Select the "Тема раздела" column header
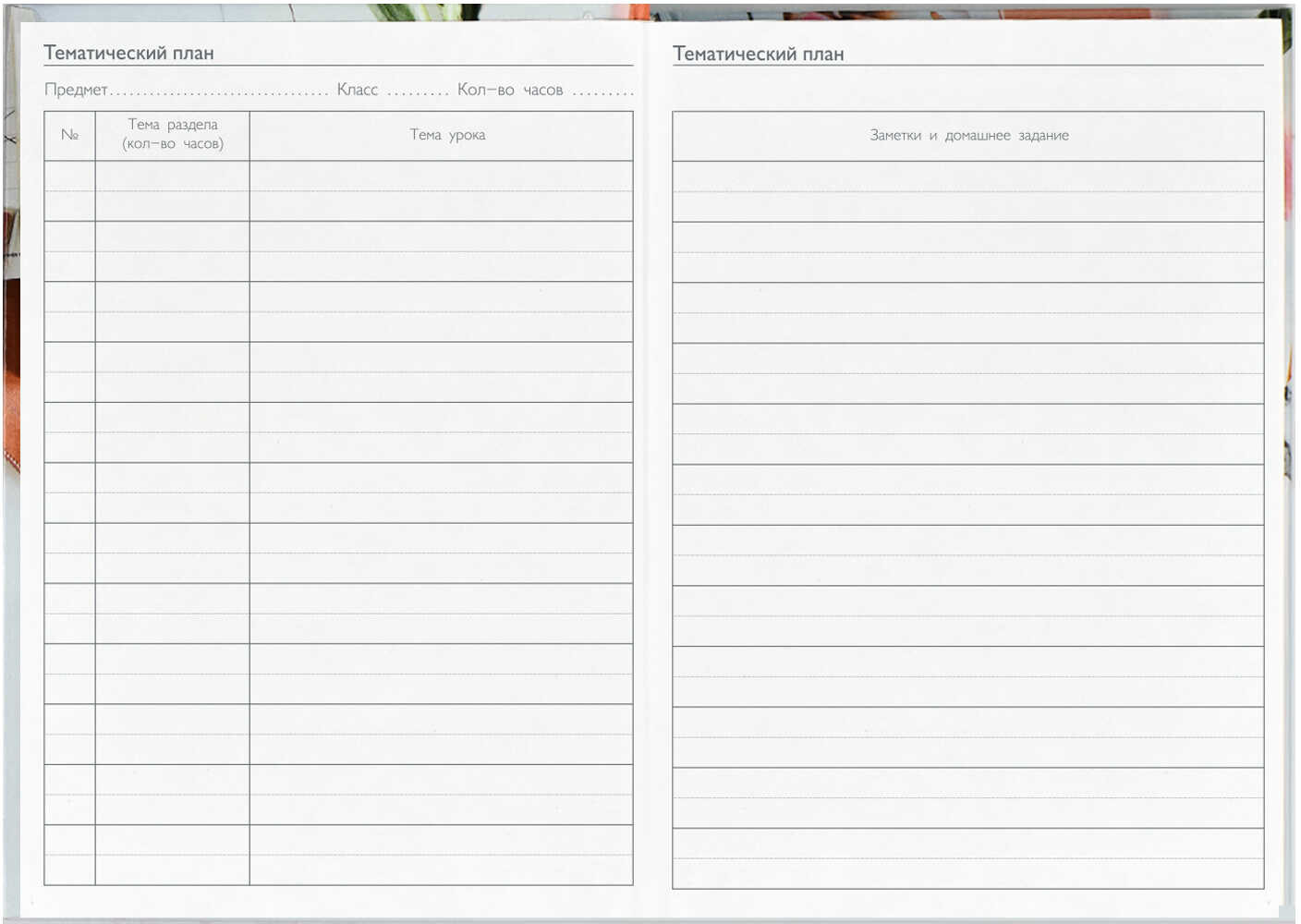The width and height of the screenshot is (1301, 924). pos(173,134)
